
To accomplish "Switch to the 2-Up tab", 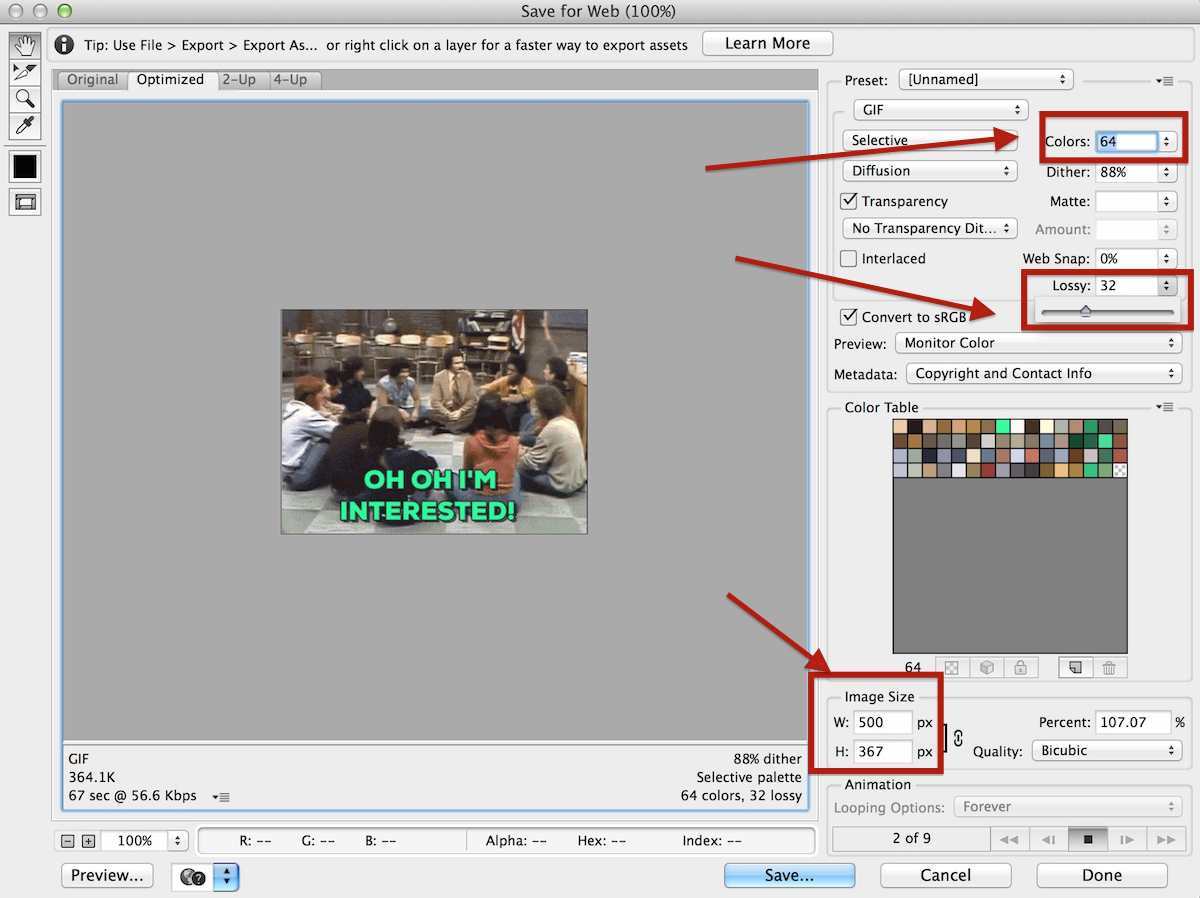I will pyautogui.click(x=240, y=79).
